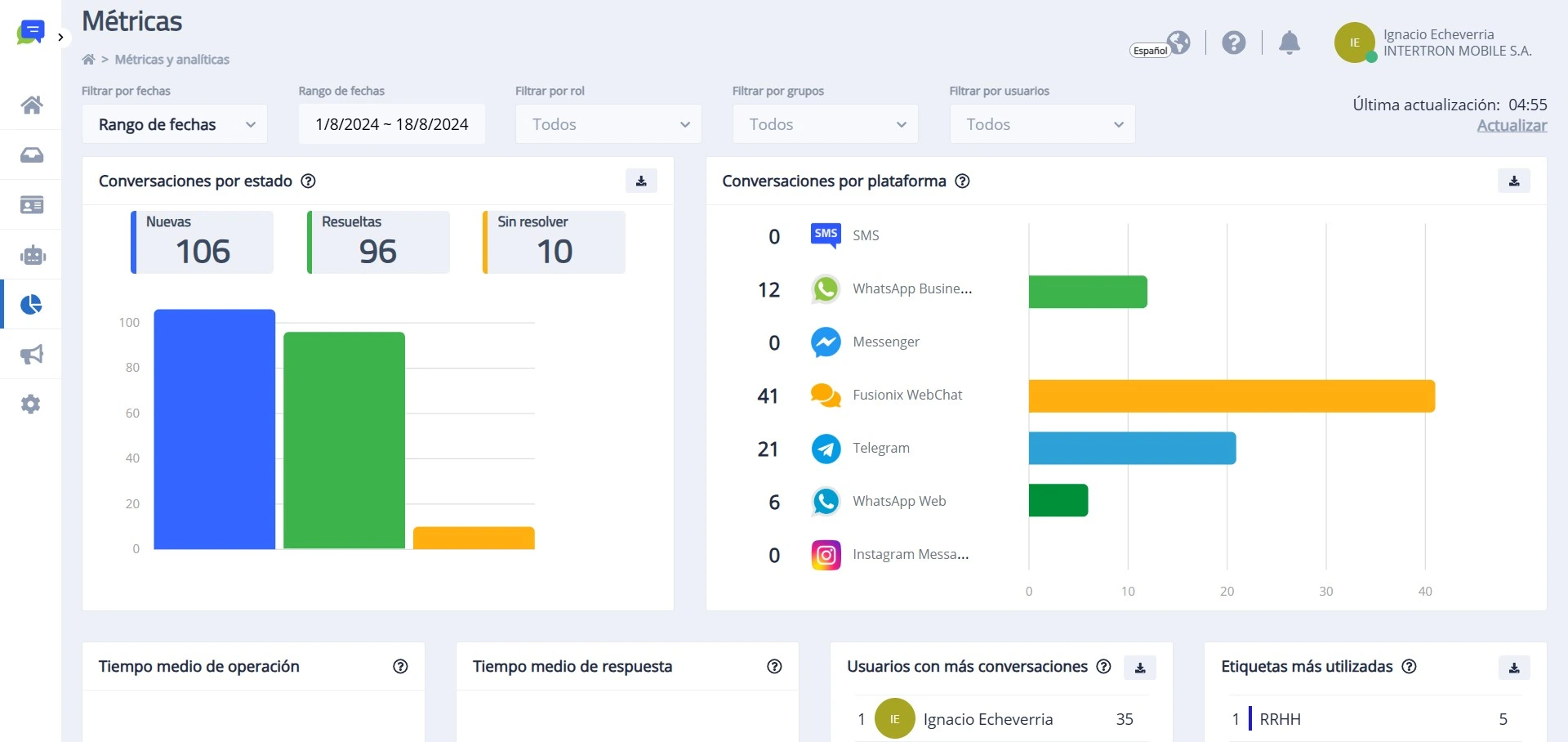Download Conversaciones por estado data
This screenshot has width=1568, height=742.
(641, 181)
